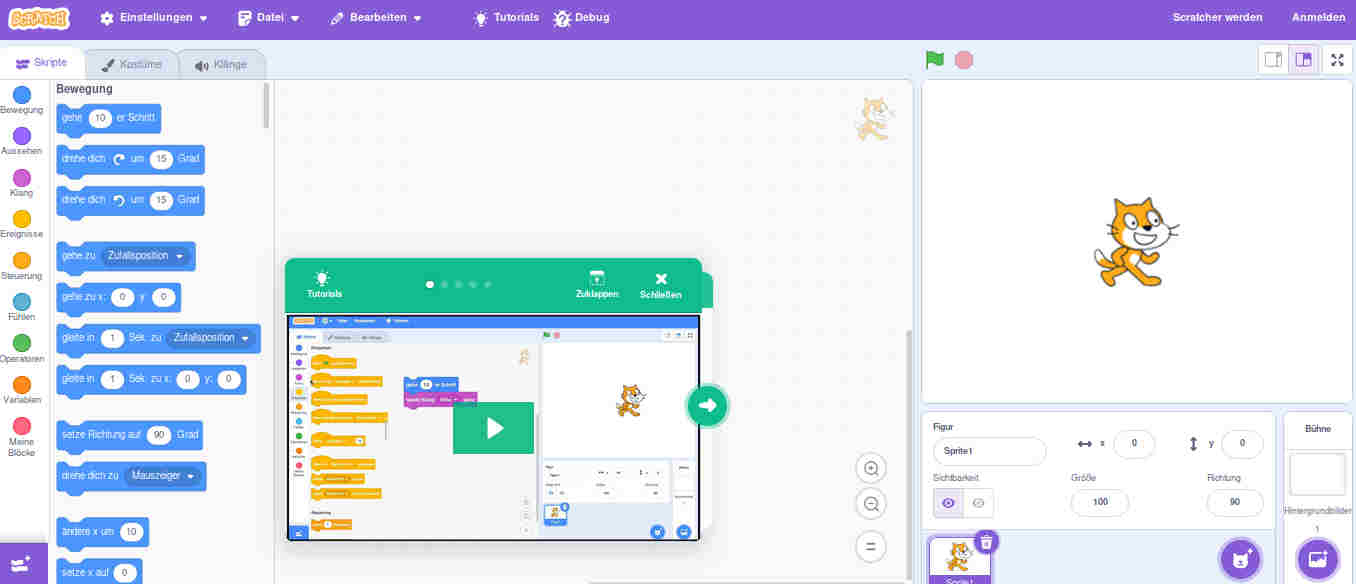Close the tutorial card with Schließen

click(660, 285)
